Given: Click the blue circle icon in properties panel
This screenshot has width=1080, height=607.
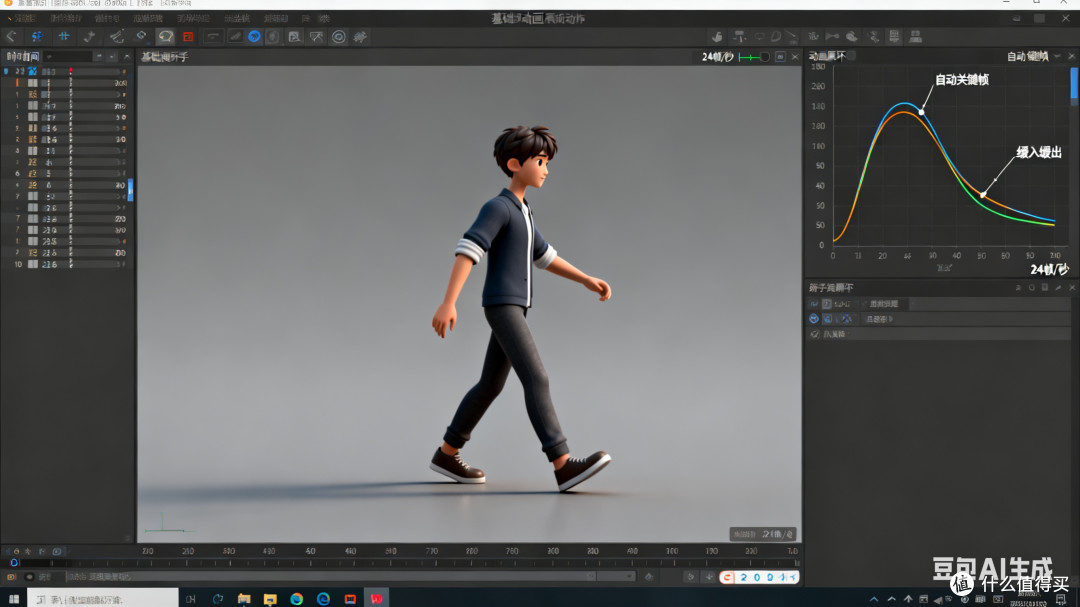Looking at the screenshot, I should click(x=814, y=319).
